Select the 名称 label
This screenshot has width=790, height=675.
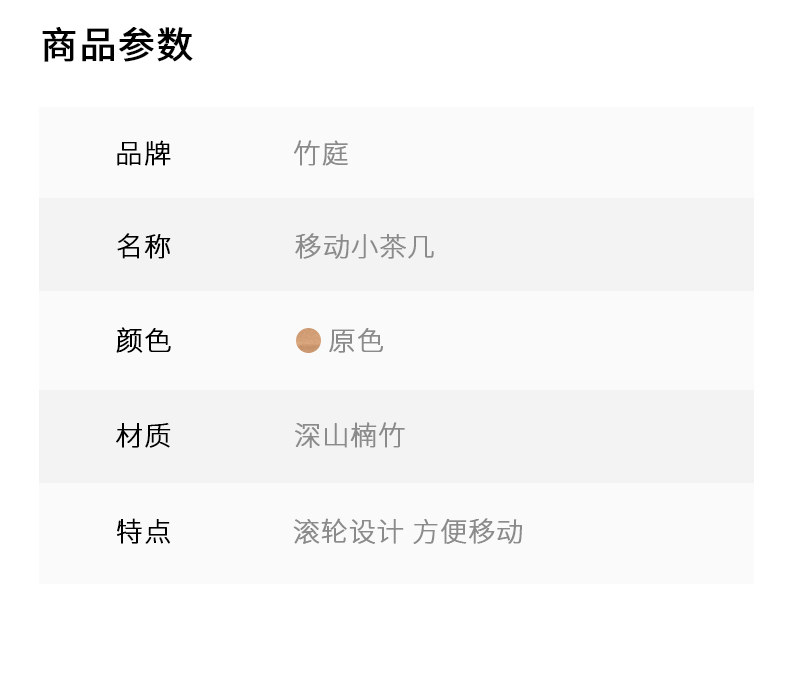[144, 246]
